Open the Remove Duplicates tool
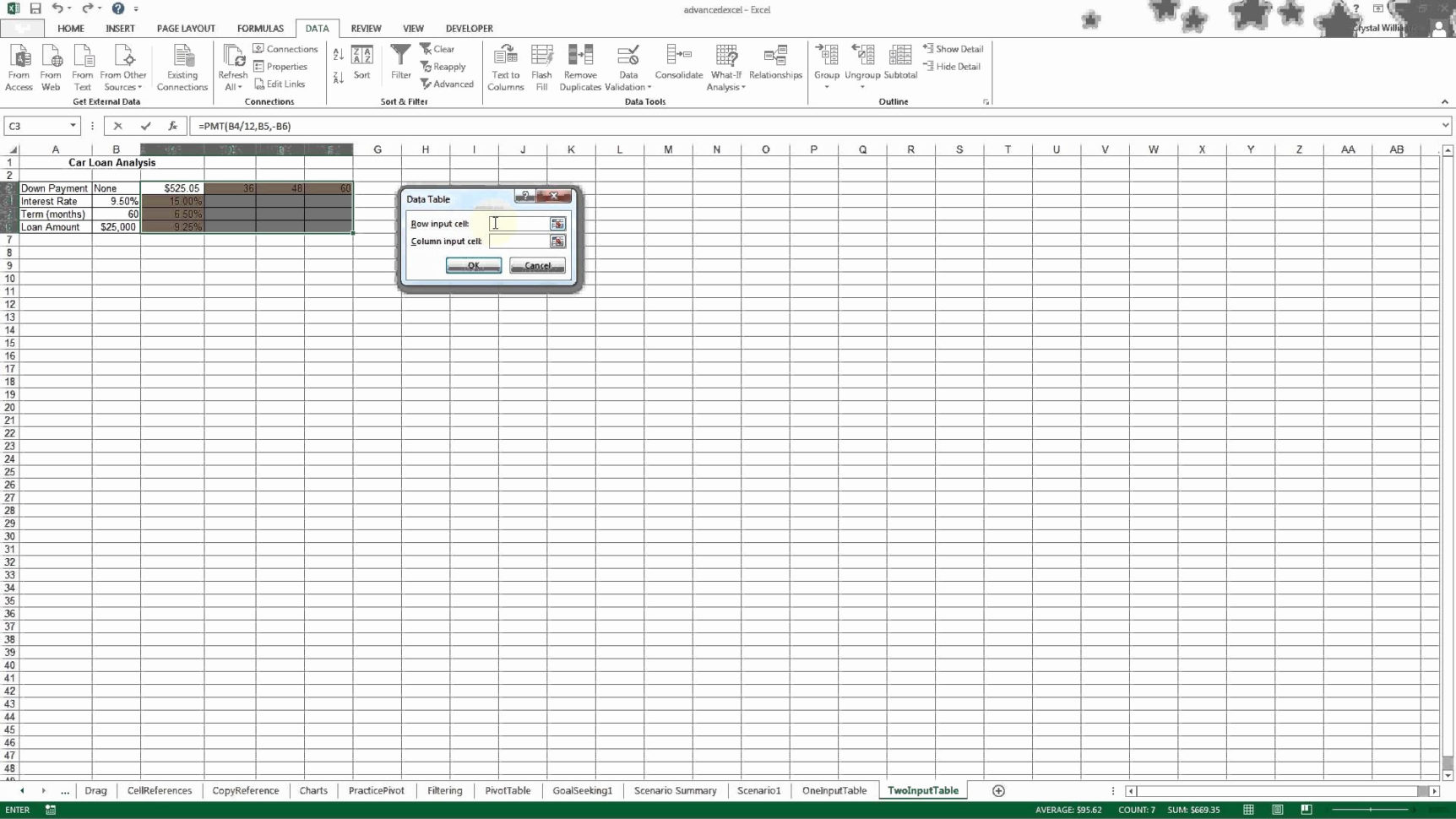Viewport: 1456px width, 819px height. 580,67
